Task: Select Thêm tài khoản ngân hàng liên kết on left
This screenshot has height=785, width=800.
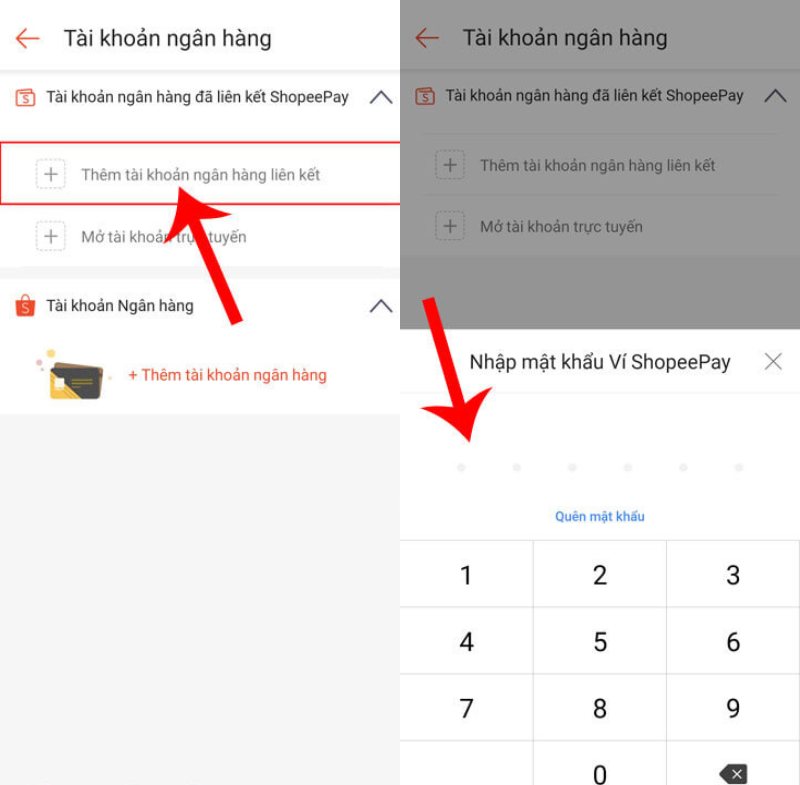Action: tap(200, 173)
